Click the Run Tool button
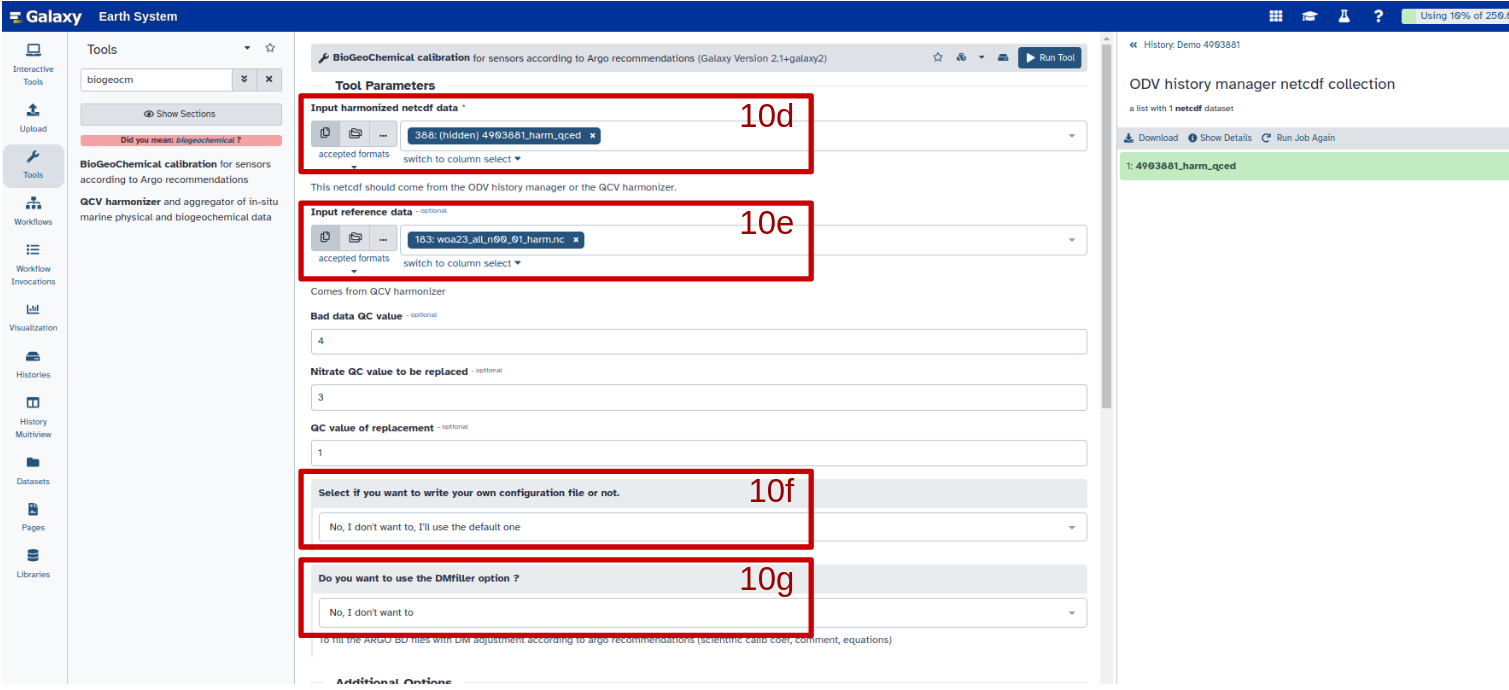Image resolution: width=1509 pixels, height=690 pixels. coord(1049,58)
